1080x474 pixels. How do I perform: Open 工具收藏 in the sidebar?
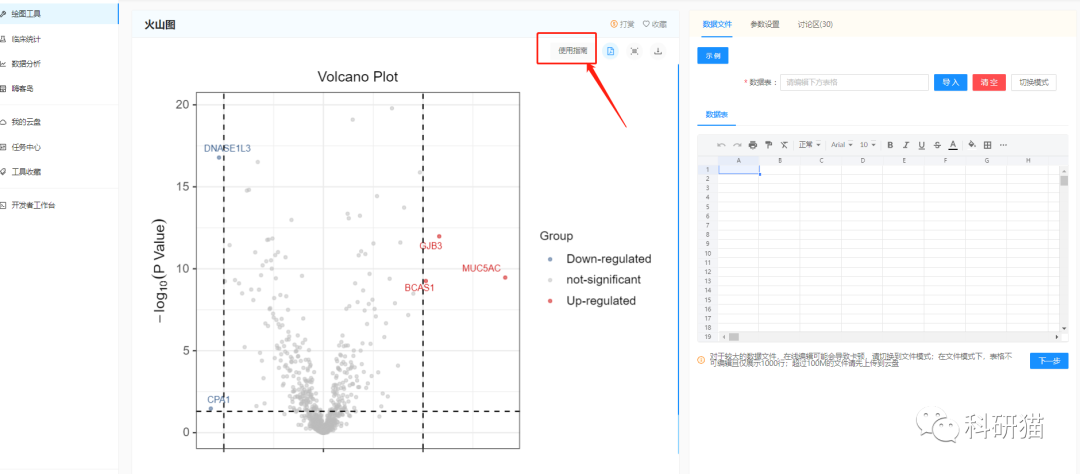pyautogui.click(x=59, y=172)
